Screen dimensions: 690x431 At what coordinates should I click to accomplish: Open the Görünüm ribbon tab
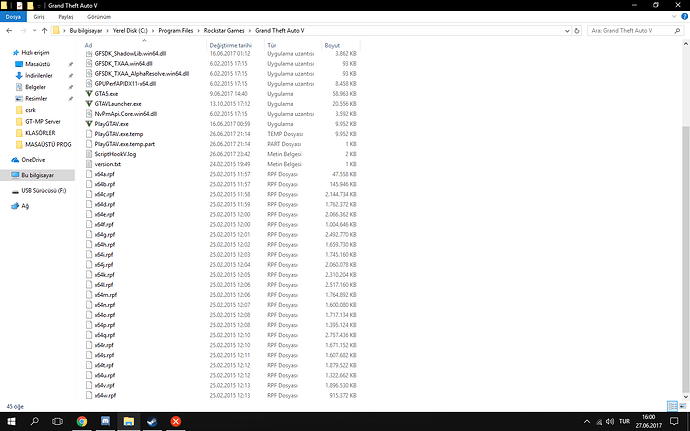click(x=99, y=17)
